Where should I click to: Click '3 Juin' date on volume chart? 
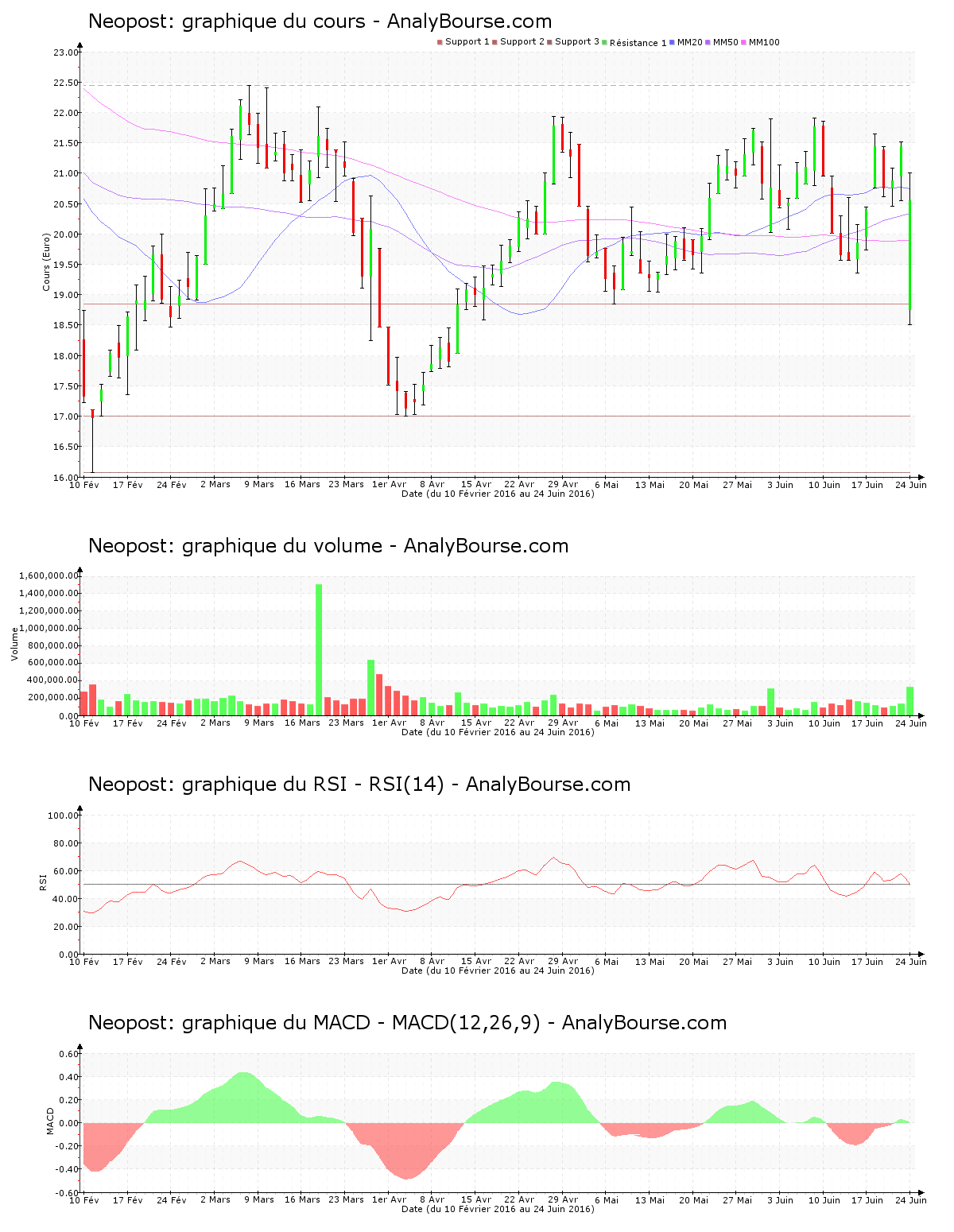point(781,723)
